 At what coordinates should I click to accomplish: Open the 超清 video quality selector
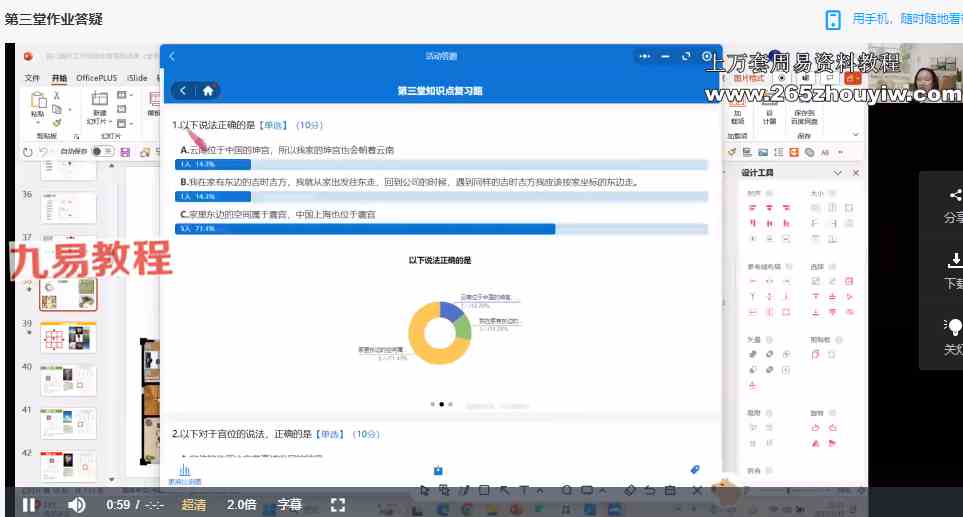click(193, 505)
